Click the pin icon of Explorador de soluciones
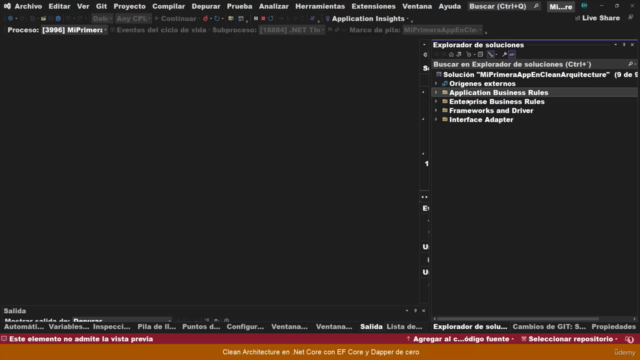640x360 pixels. pyautogui.click(x=624, y=44)
